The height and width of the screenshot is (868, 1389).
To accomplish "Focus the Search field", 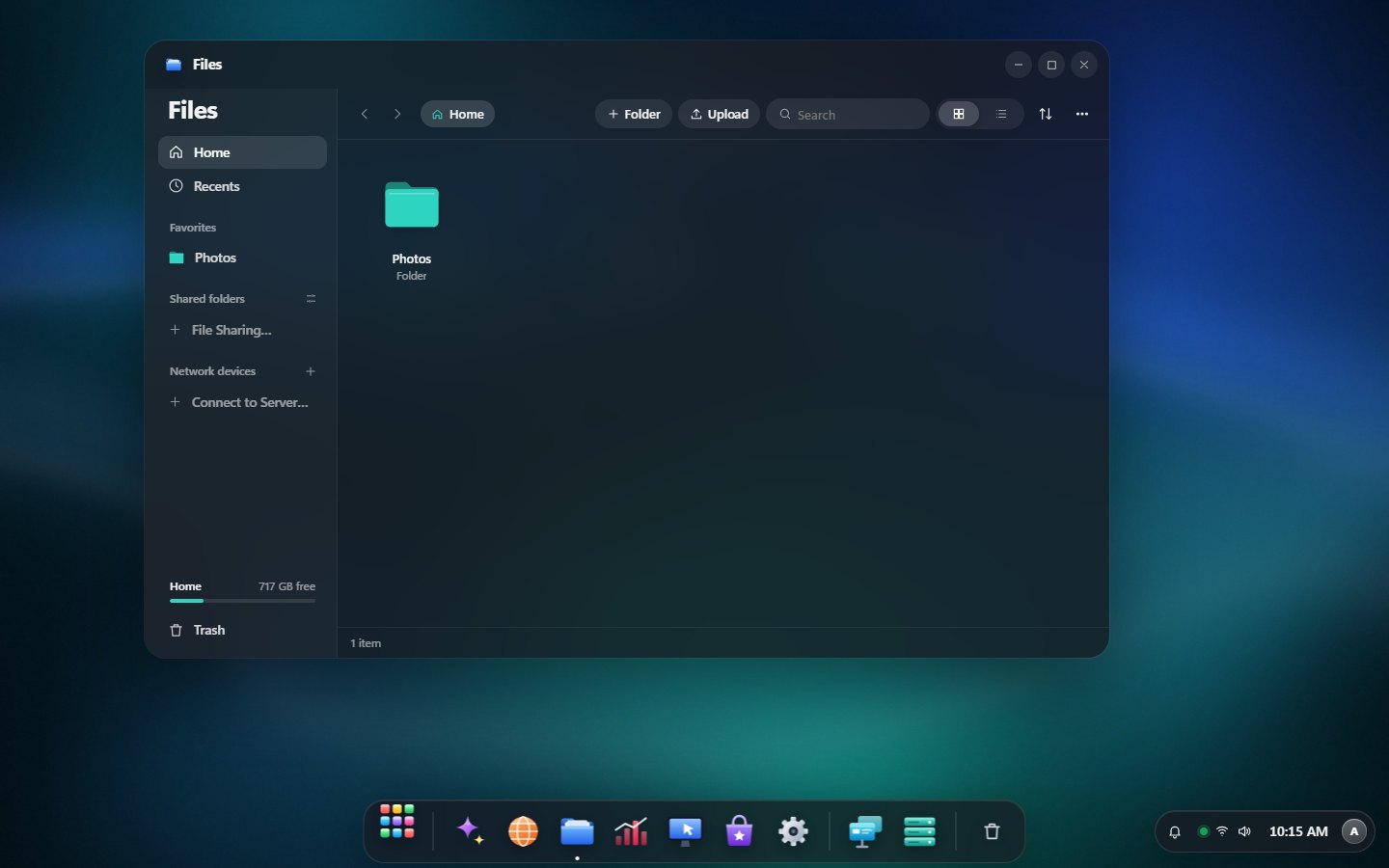I will tap(848, 114).
